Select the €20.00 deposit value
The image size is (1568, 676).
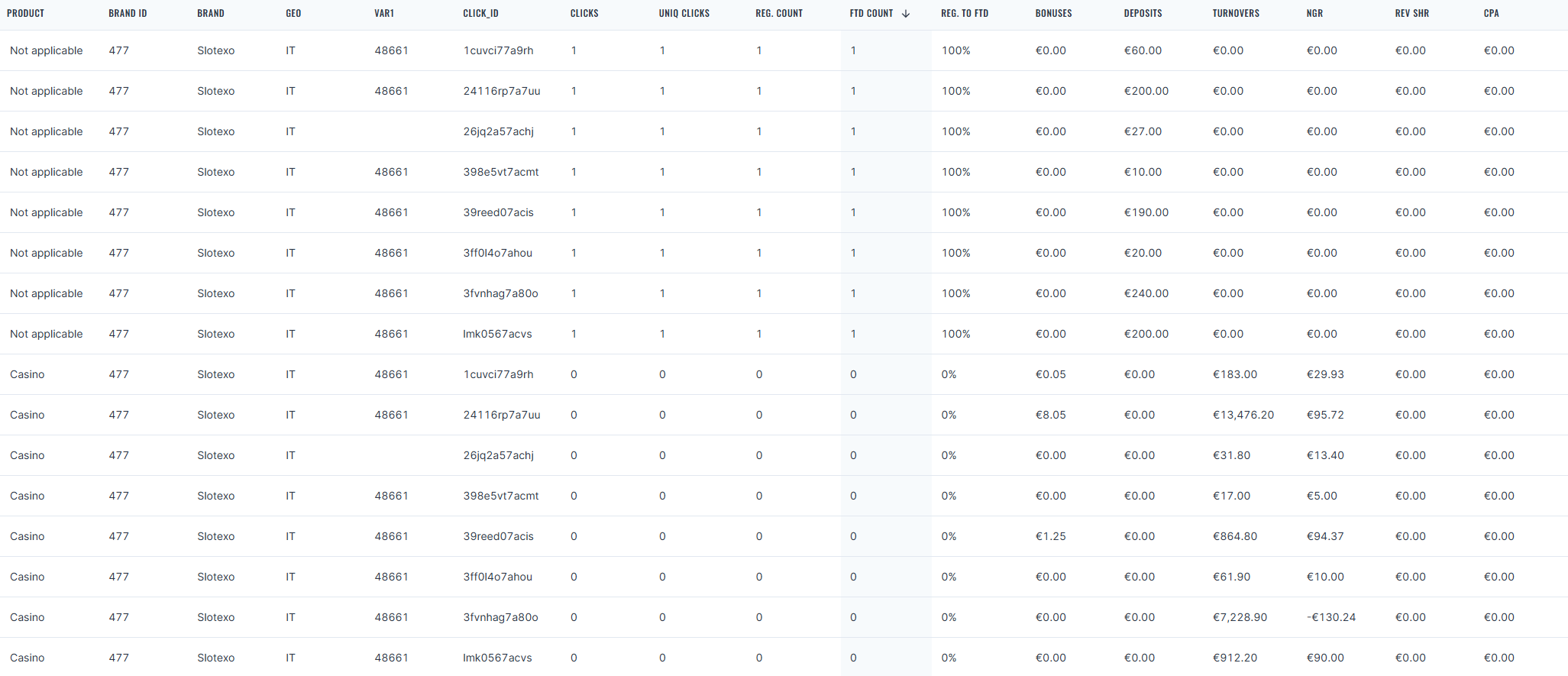click(1143, 253)
